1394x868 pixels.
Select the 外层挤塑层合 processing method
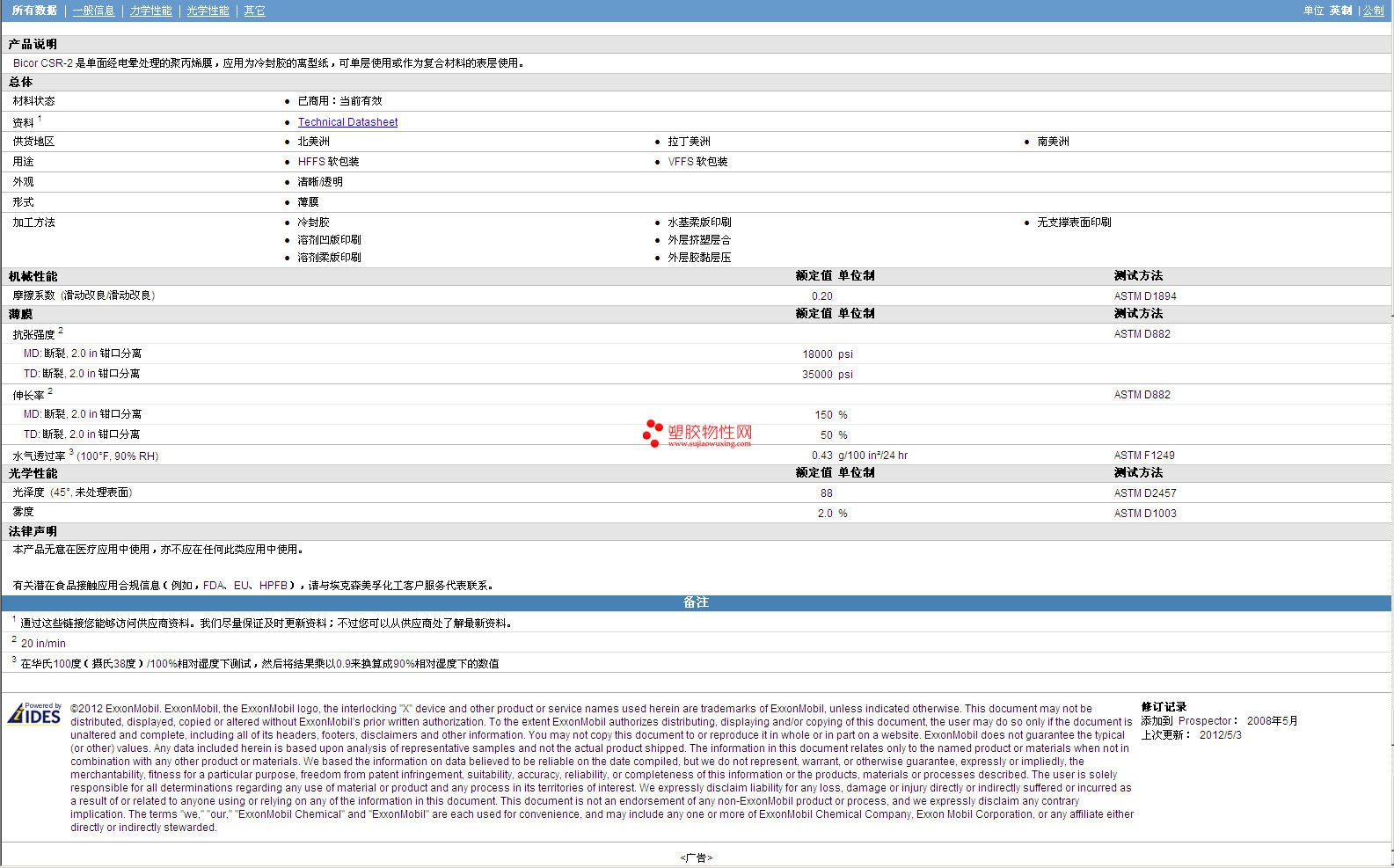coord(699,240)
